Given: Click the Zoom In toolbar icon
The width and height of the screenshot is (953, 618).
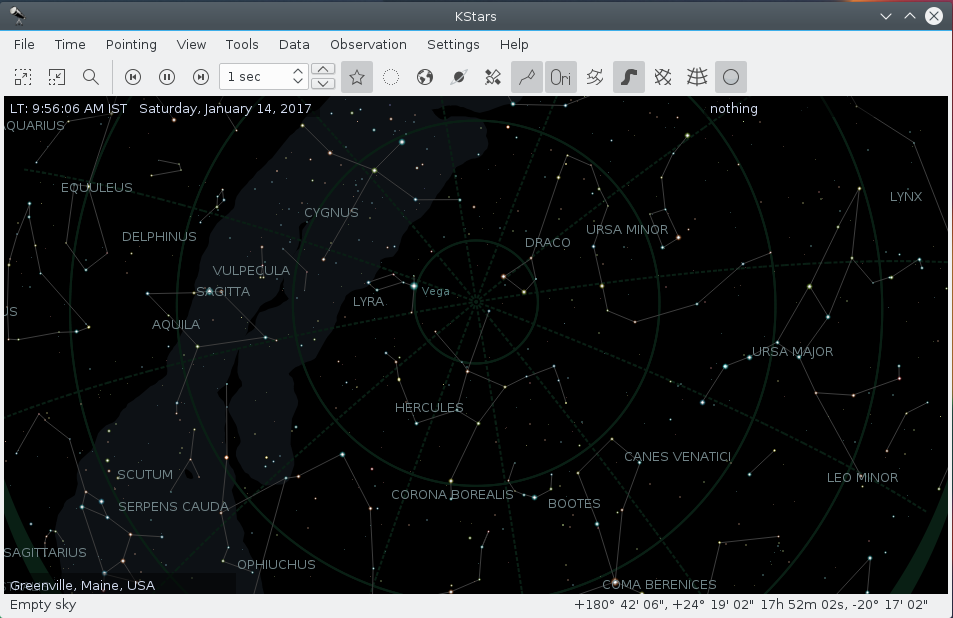Looking at the screenshot, I should click(x=23, y=77).
